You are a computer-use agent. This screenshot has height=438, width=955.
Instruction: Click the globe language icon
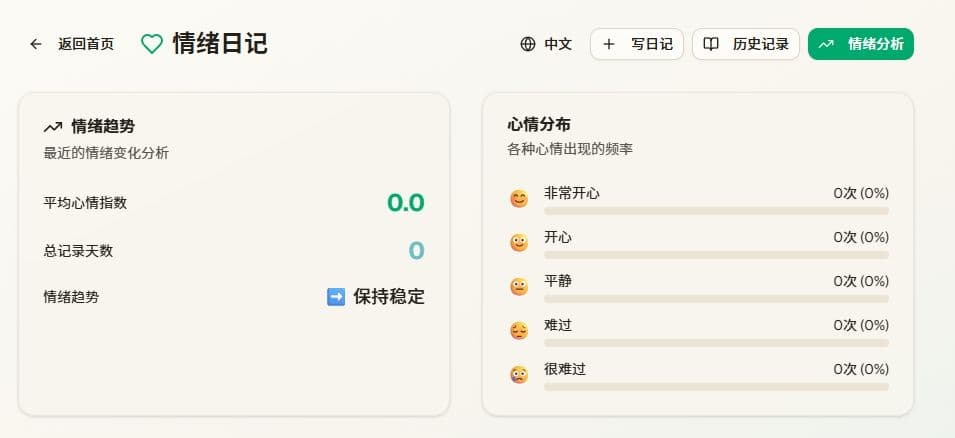(528, 44)
